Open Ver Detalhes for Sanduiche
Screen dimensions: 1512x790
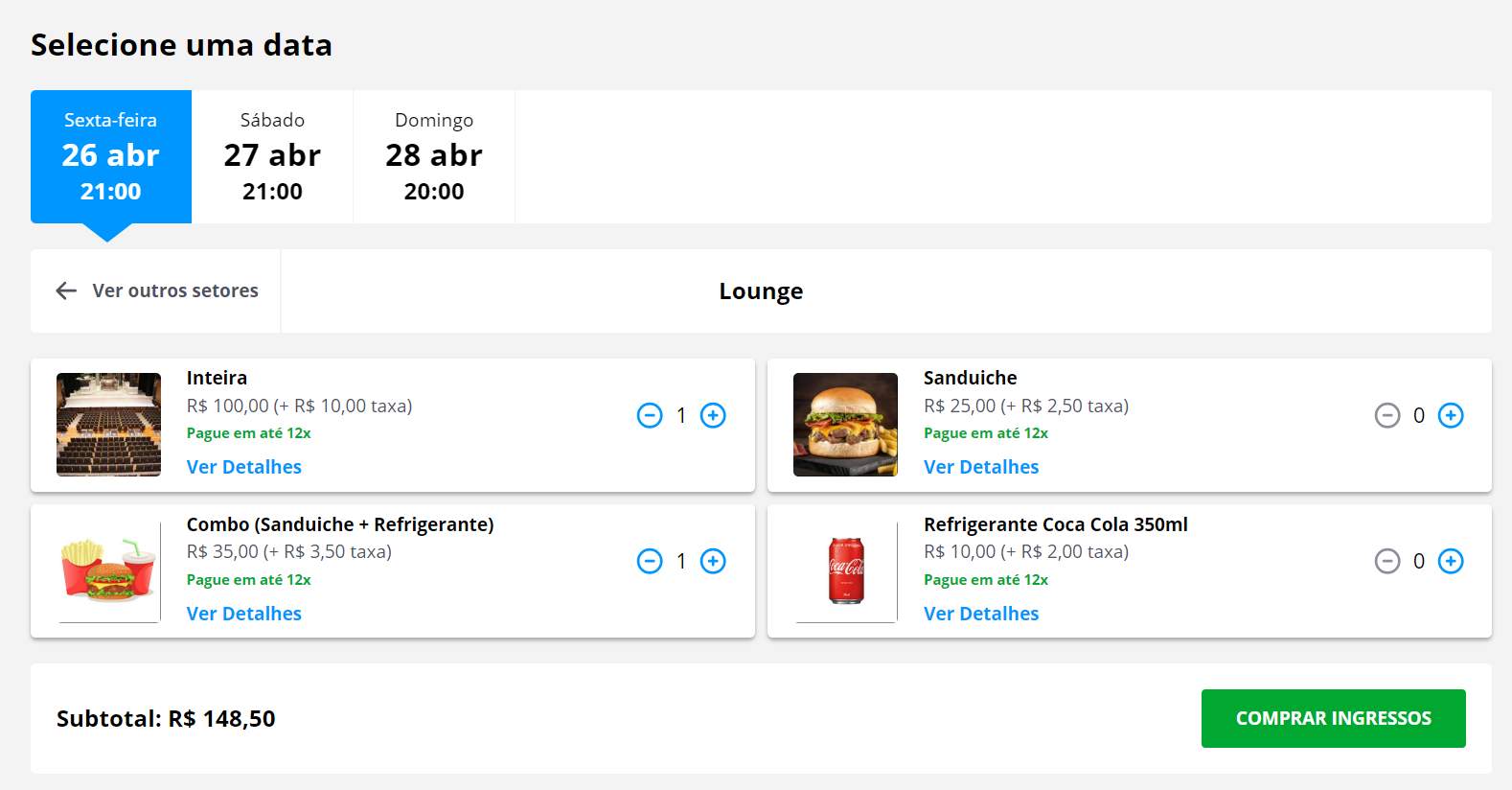click(981, 467)
